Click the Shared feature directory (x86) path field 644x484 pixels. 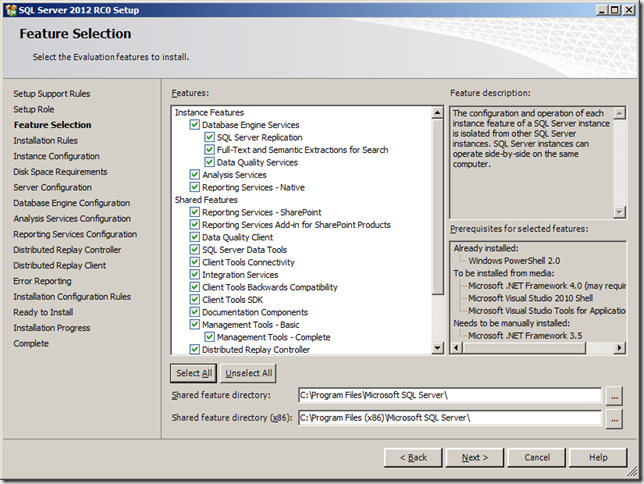(x=450, y=418)
